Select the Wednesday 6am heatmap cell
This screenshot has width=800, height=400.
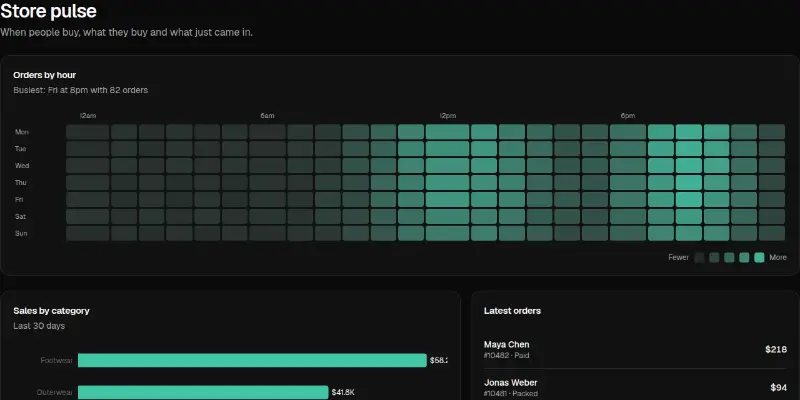(267, 165)
